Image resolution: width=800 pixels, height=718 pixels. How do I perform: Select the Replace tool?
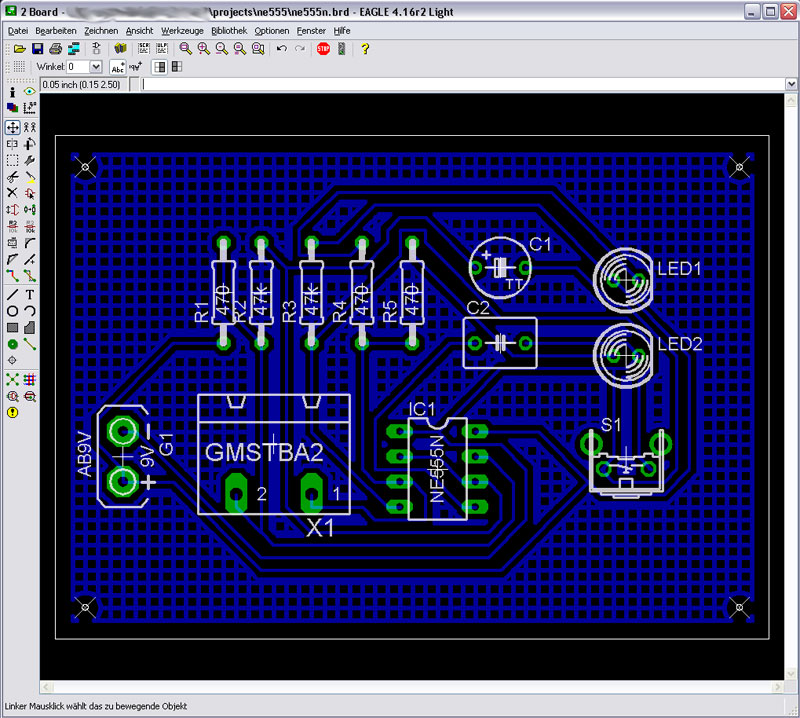(x=30, y=210)
